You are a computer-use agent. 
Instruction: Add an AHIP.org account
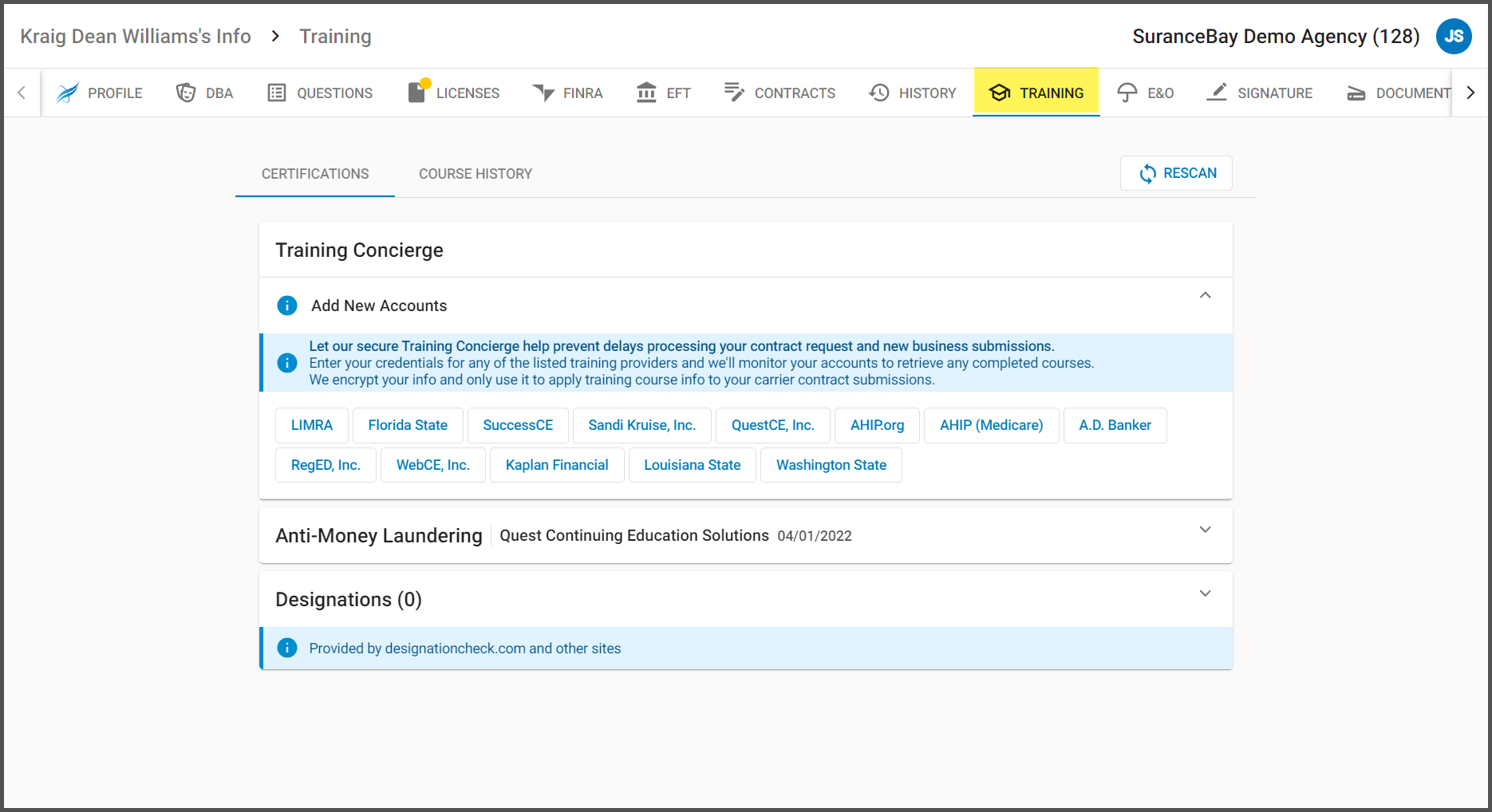tap(877, 425)
